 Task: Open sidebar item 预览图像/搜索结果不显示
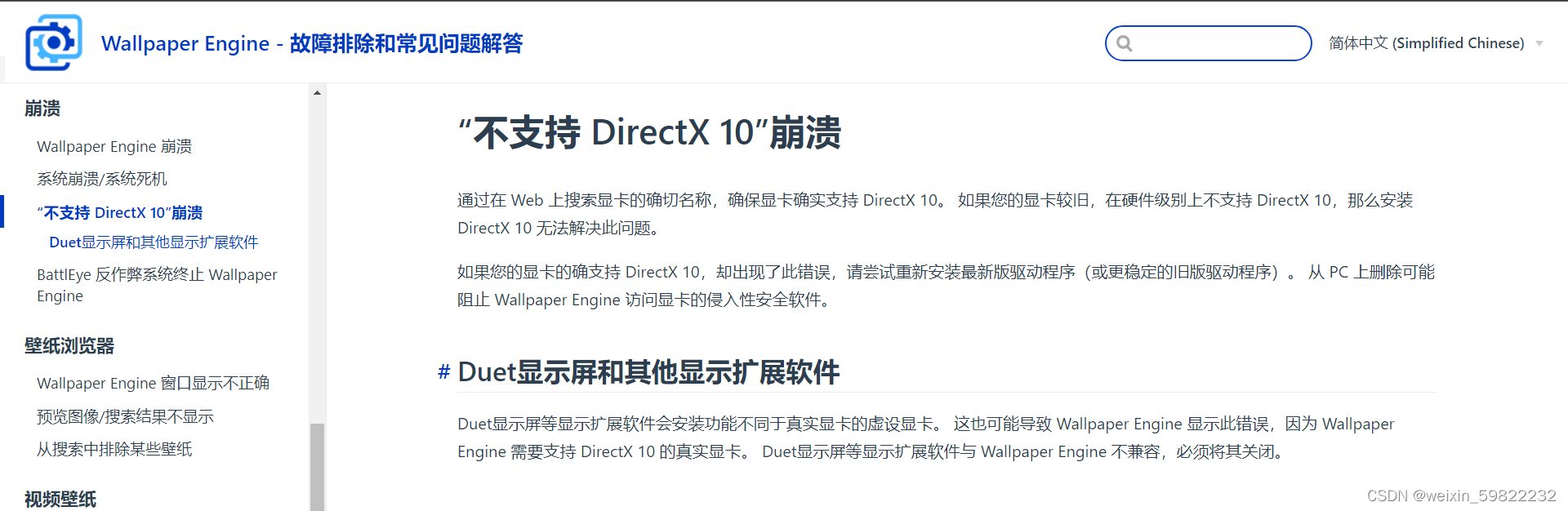coord(125,416)
